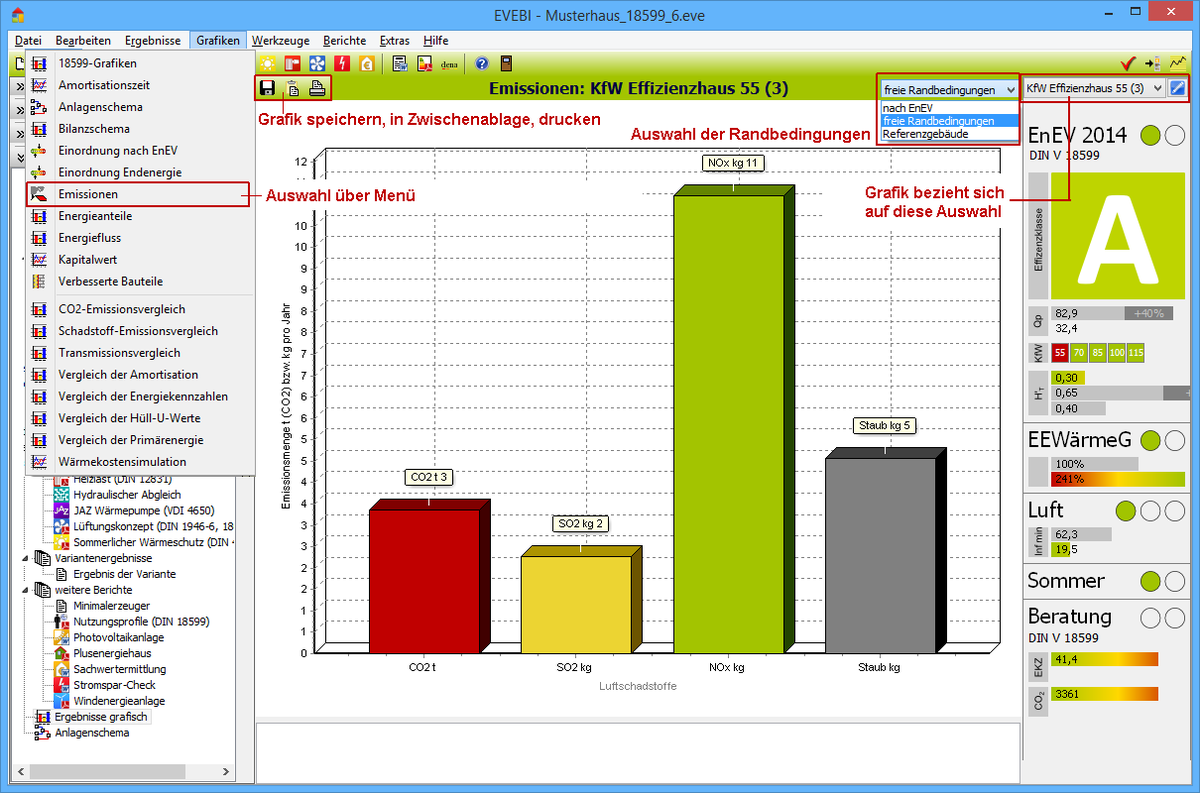Select Wärmekostensimulation menu entry
This screenshot has width=1200, height=793.
tap(139, 462)
